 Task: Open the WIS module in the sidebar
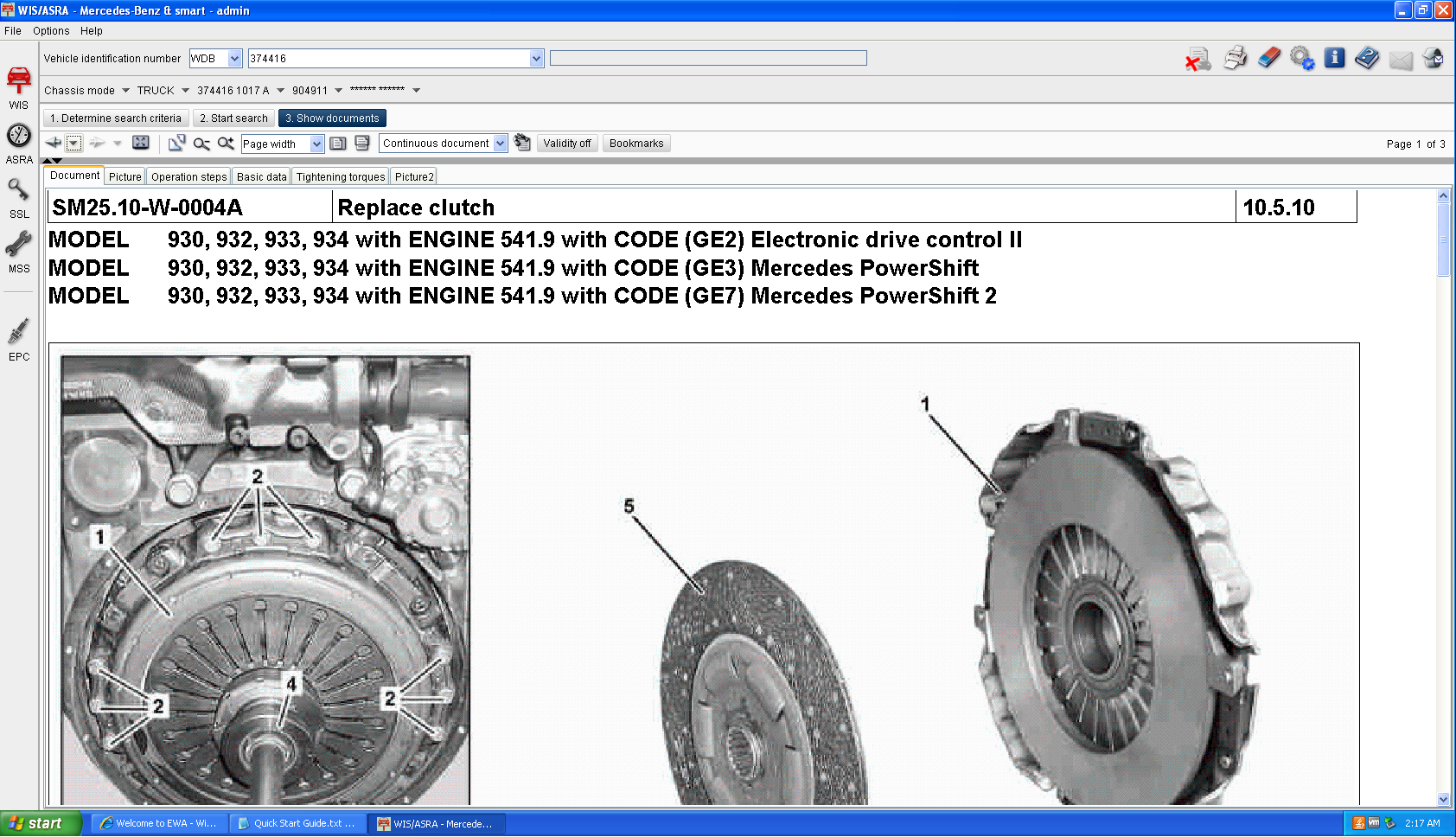(x=19, y=87)
